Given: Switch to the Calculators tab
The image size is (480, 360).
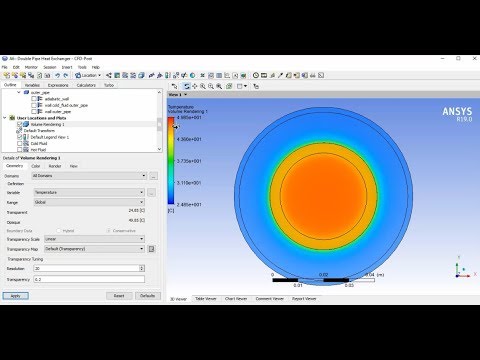Looking at the screenshot, I should pyautogui.click(x=86, y=85).
